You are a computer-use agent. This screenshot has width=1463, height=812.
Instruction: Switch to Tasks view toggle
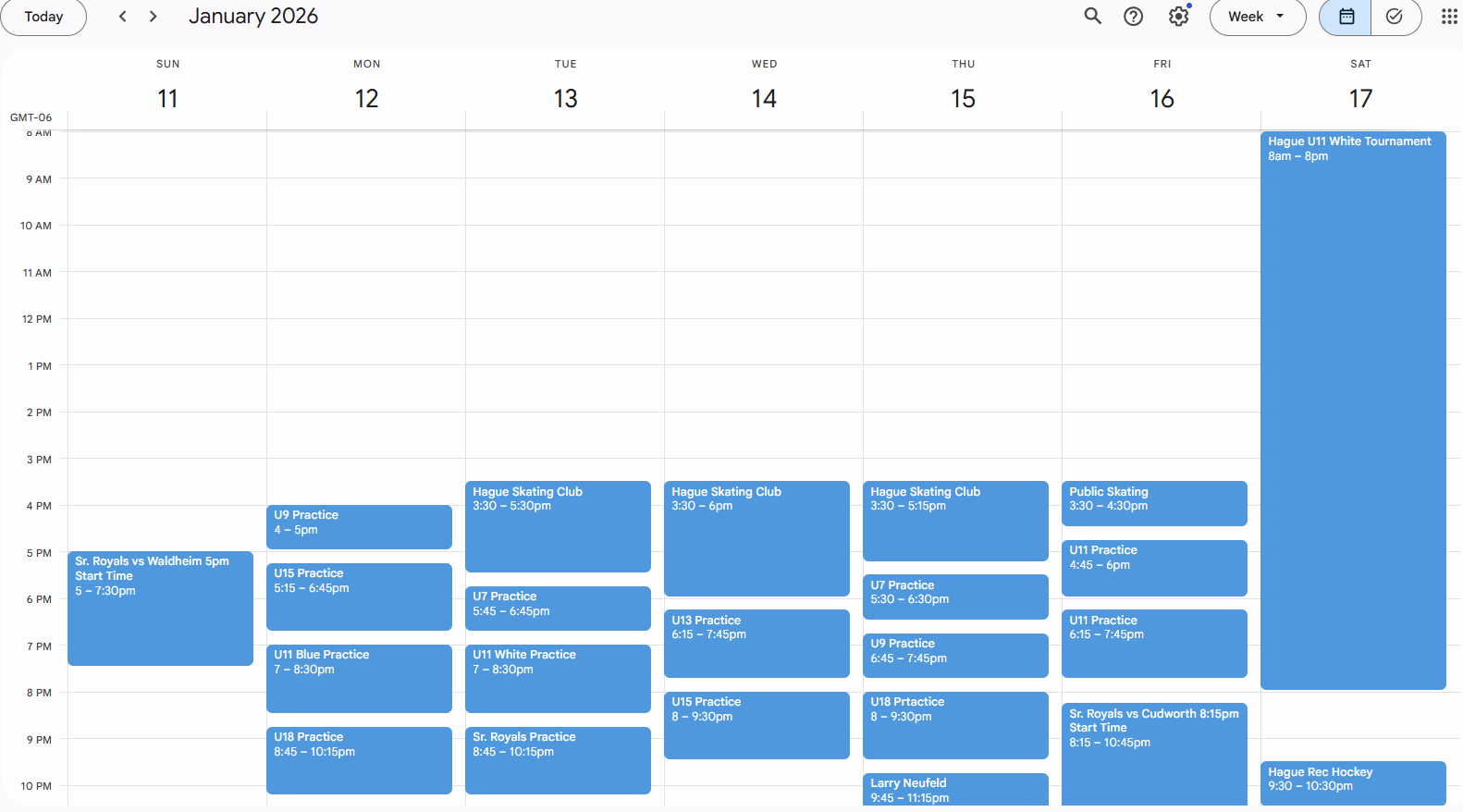[1395, 17]
